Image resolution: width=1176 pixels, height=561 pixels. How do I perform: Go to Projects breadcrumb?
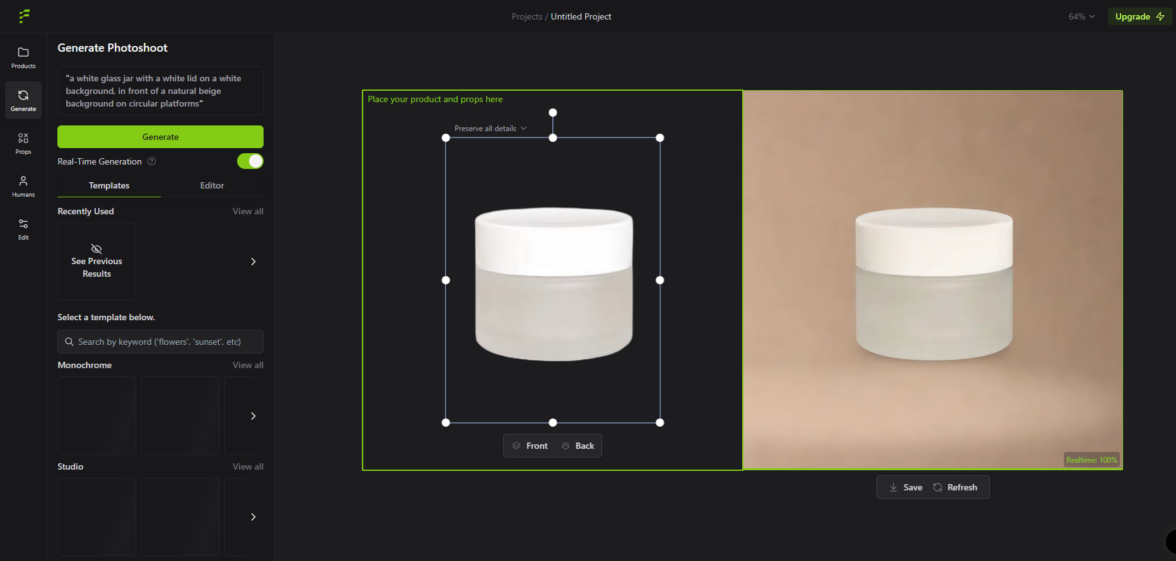click(526, 16)
